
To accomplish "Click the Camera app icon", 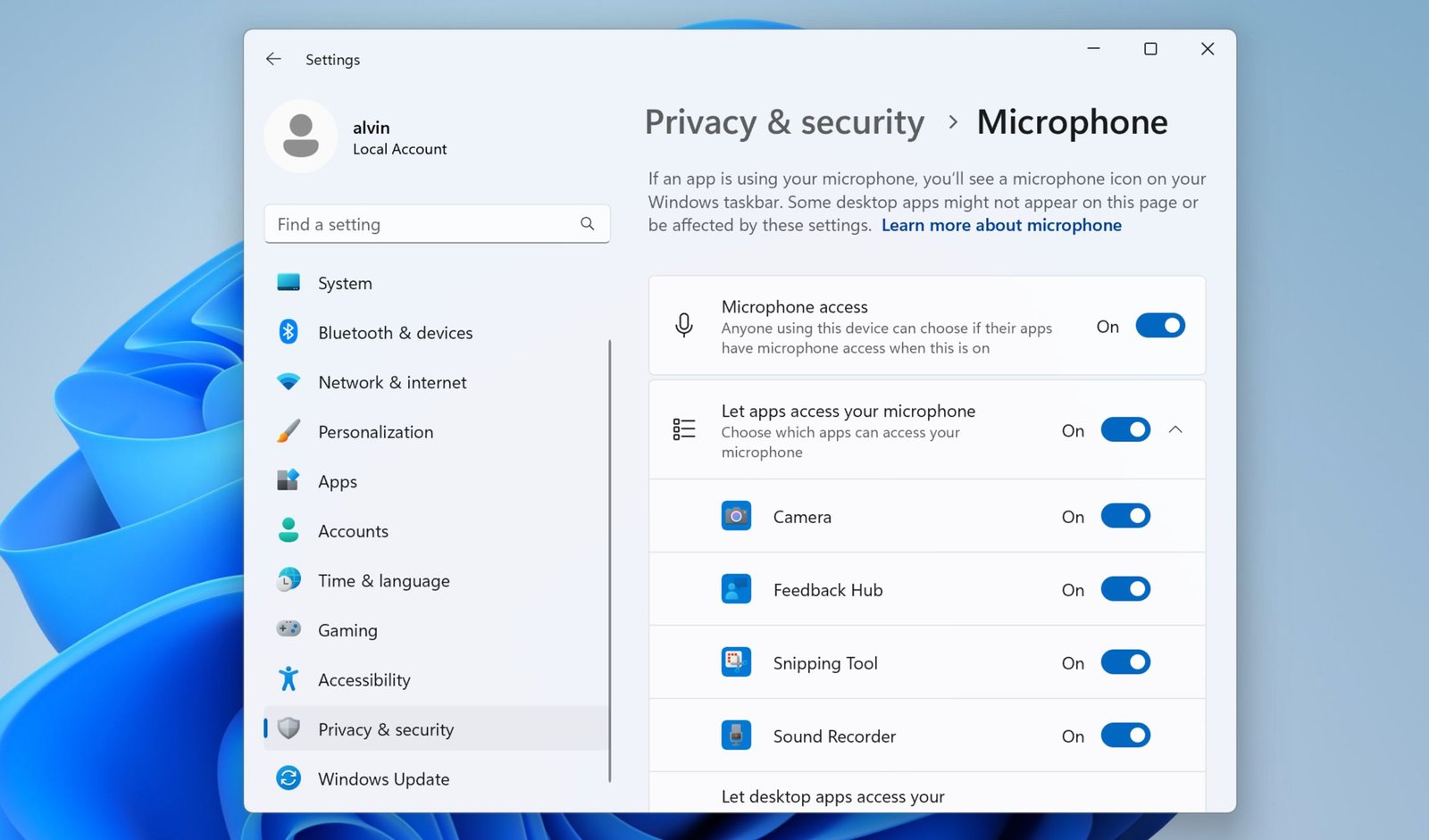I will point(736,516).
